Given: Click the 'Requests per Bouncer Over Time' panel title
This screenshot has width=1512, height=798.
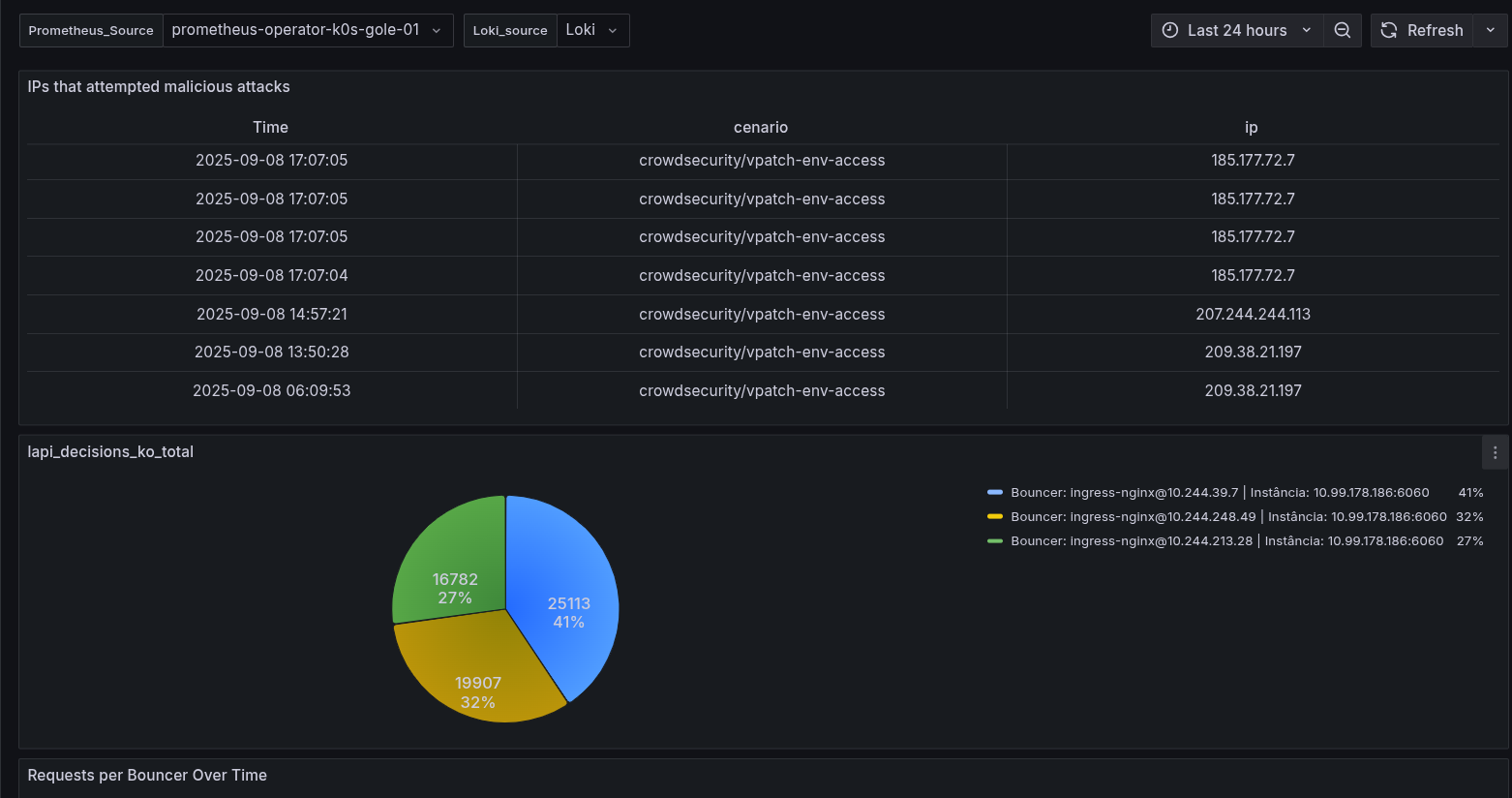Looking at the screenshot, I should 147,775.
